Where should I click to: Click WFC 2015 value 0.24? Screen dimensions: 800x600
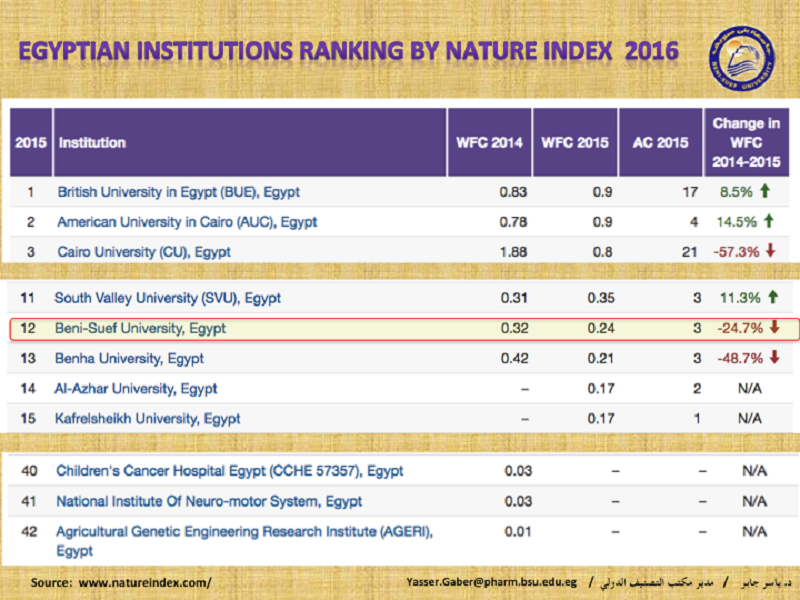point(601,328)
